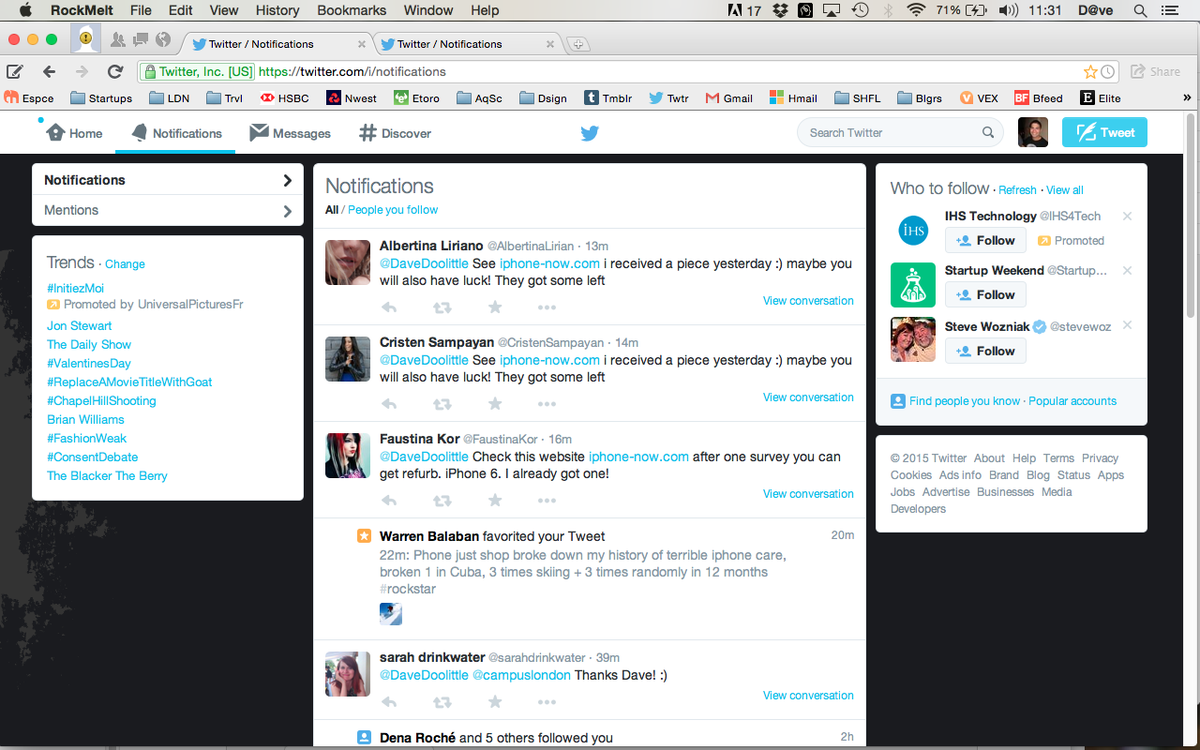Reply to sarah drinkwater's tweet
Screen dimensions: 1200x750
390,702
